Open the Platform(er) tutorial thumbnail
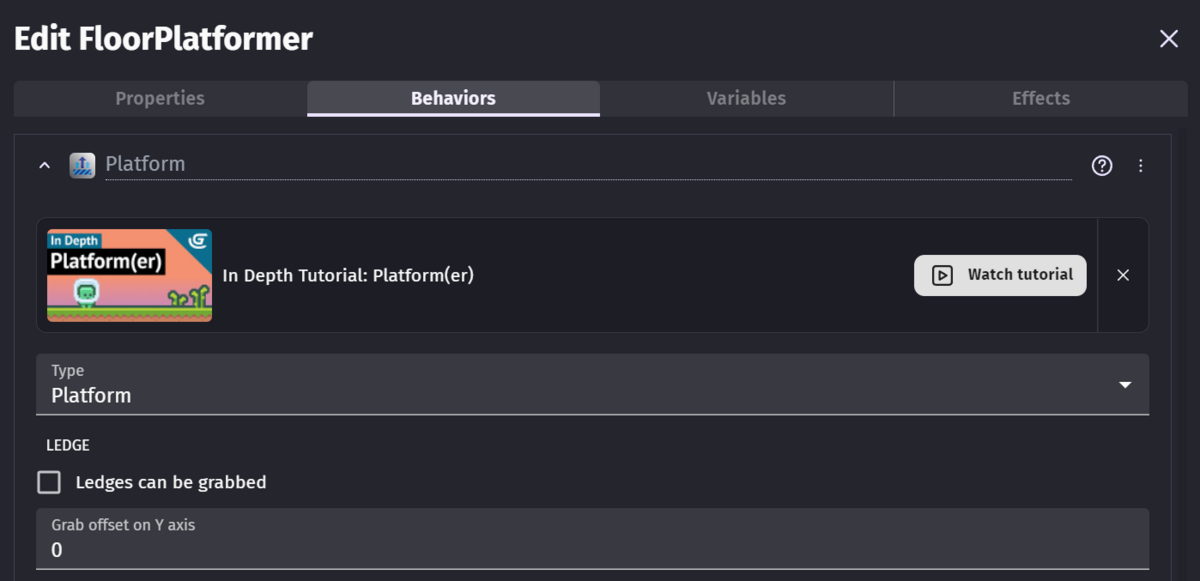 (x=129, y=275)
